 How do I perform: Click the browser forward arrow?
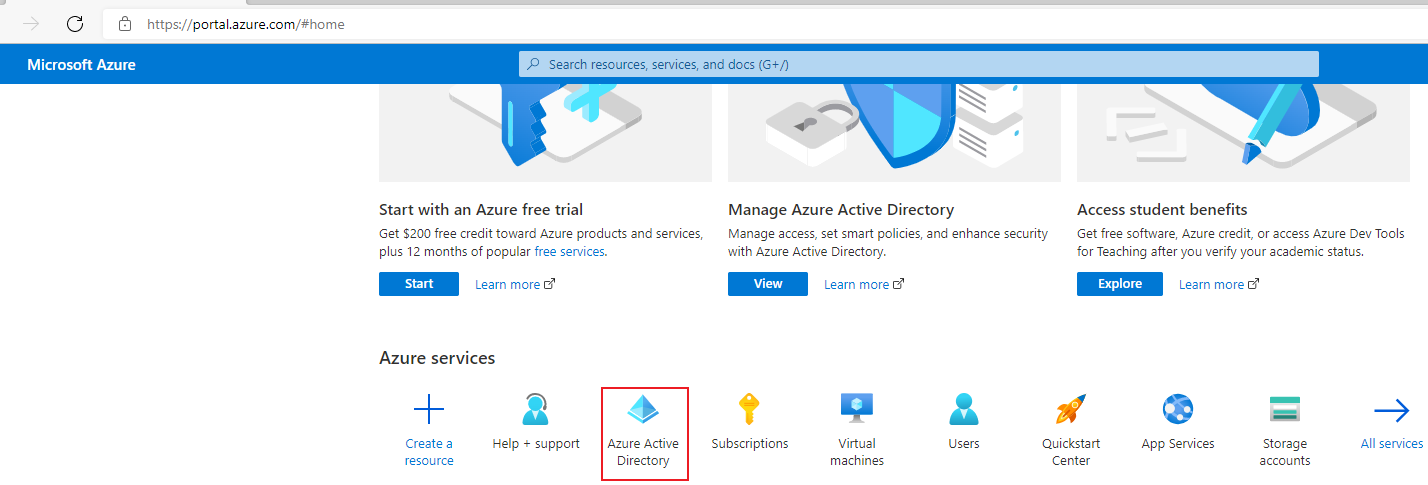32,24
